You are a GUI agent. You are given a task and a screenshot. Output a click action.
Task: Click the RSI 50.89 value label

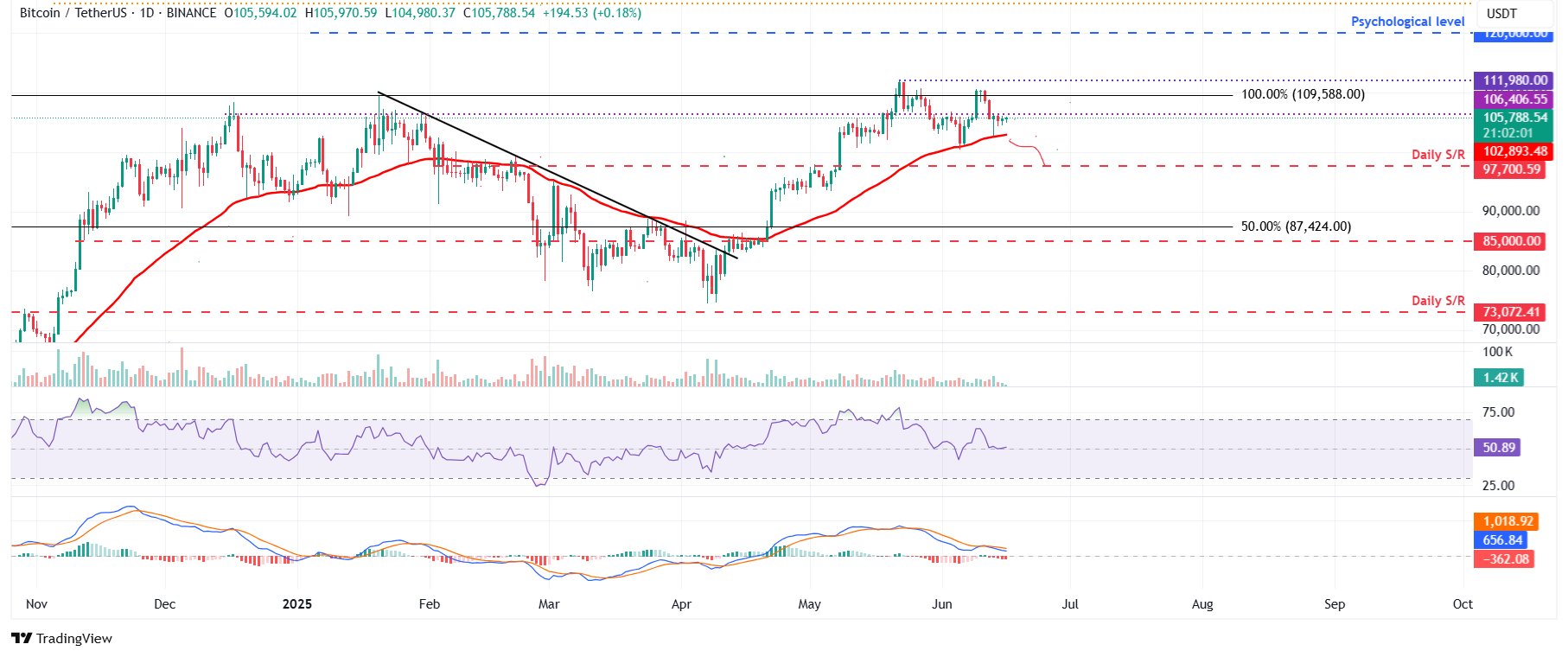tap(1498, 448)
